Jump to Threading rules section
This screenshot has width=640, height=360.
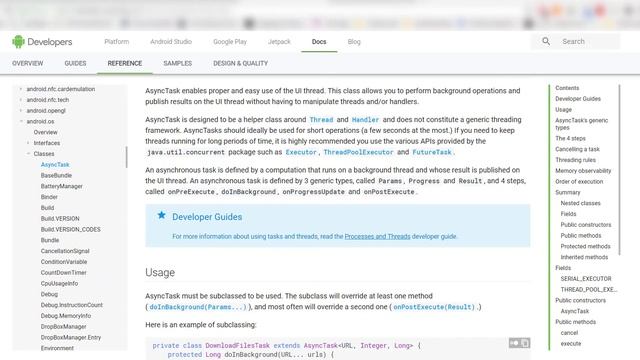tap(575, 160)
